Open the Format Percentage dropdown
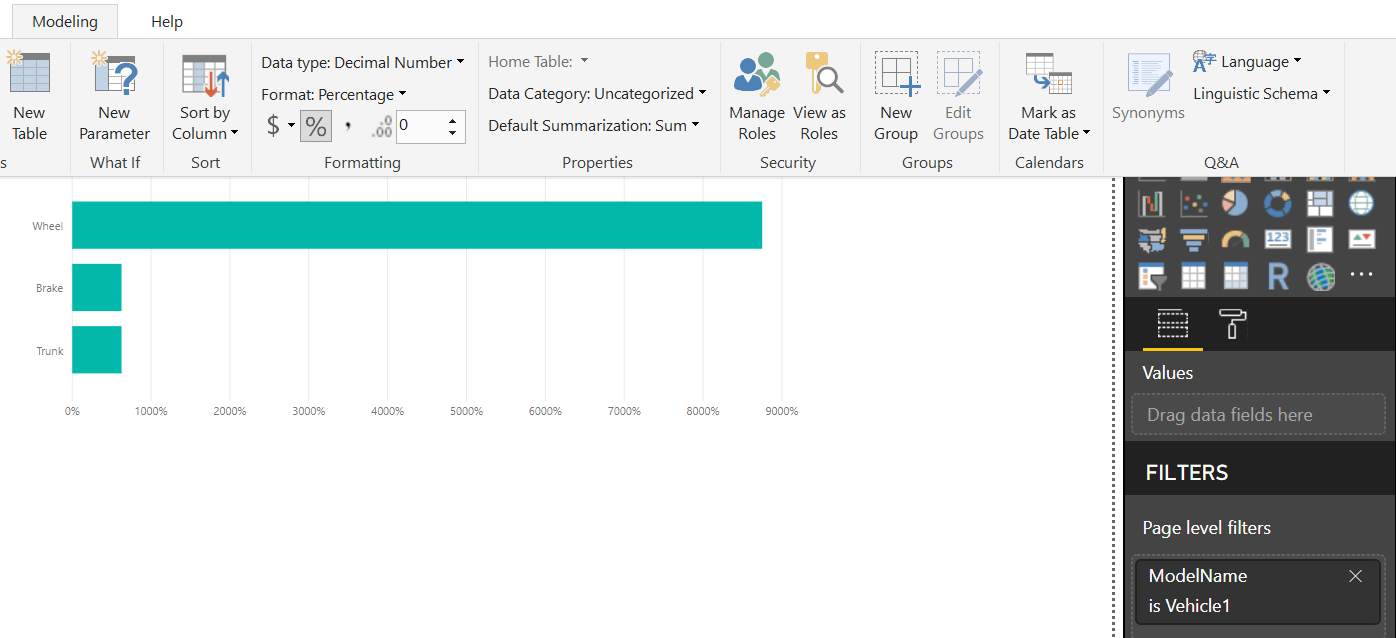Screen dimensions: 1396x638 pos(334,94)
